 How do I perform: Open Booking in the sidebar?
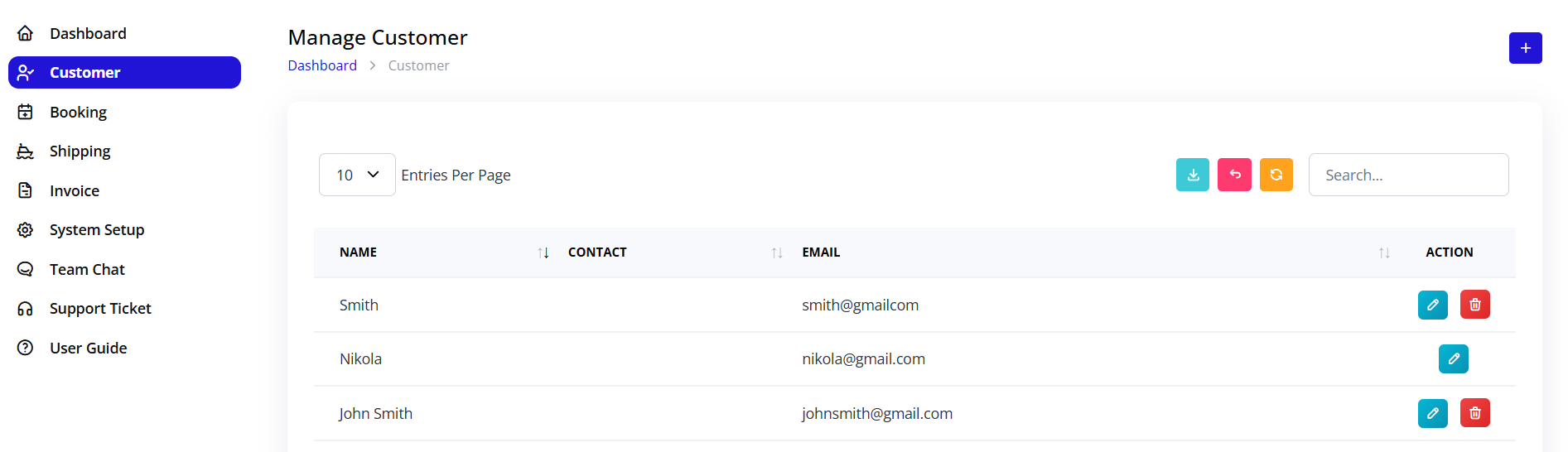point(78,112)
